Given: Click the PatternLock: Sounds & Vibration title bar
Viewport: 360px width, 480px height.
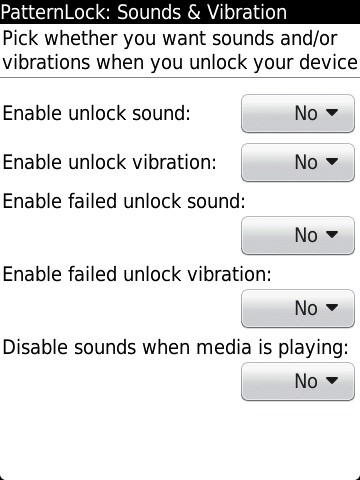Looking at the screenshot, I should tap(180, 12).
